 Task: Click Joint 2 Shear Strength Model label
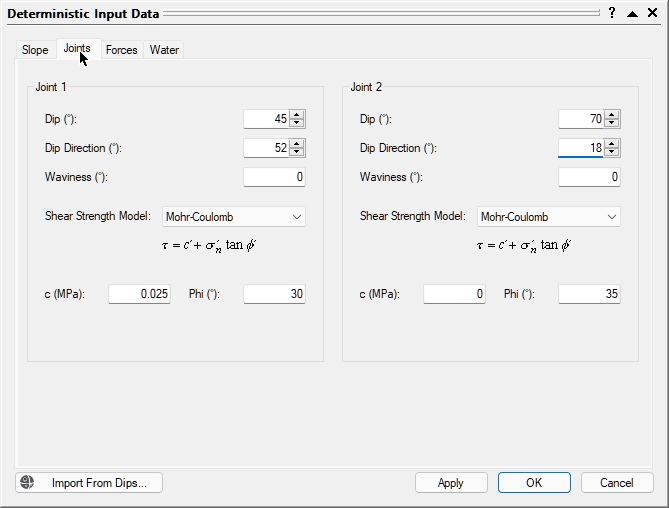pos(413,216)
